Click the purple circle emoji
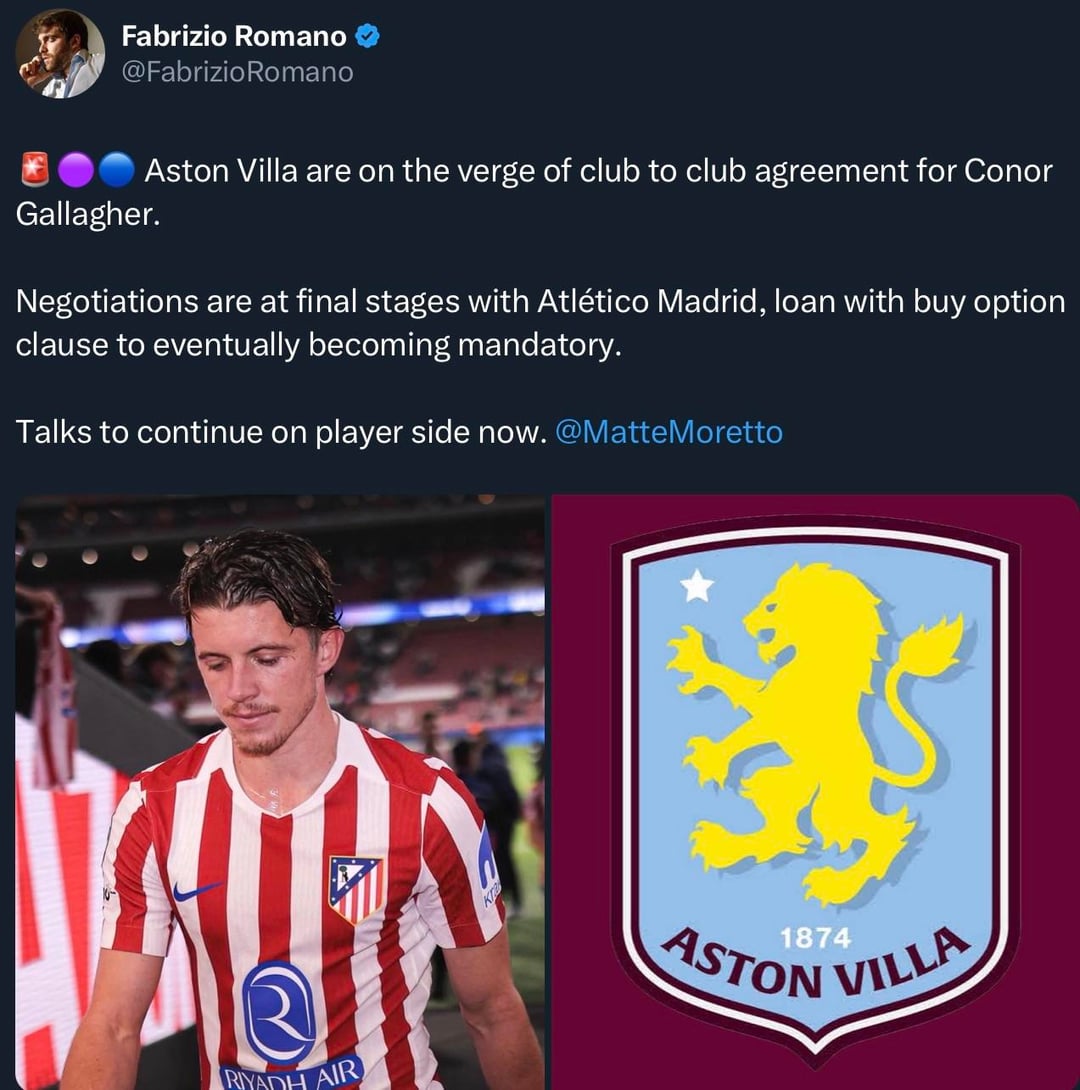The image size is (1080, 1090). (x=73, y=171)
